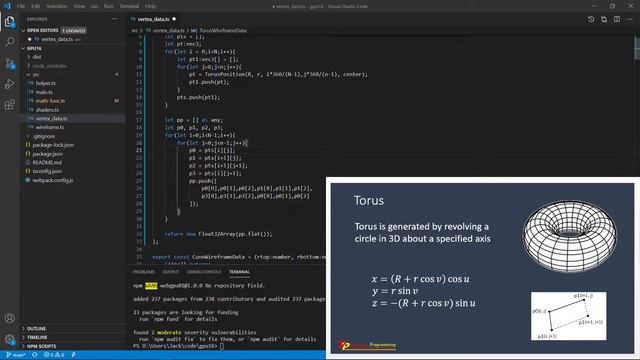Screen dimensions: 640x360
Task: Open the Extensions view
Action: 9,104
